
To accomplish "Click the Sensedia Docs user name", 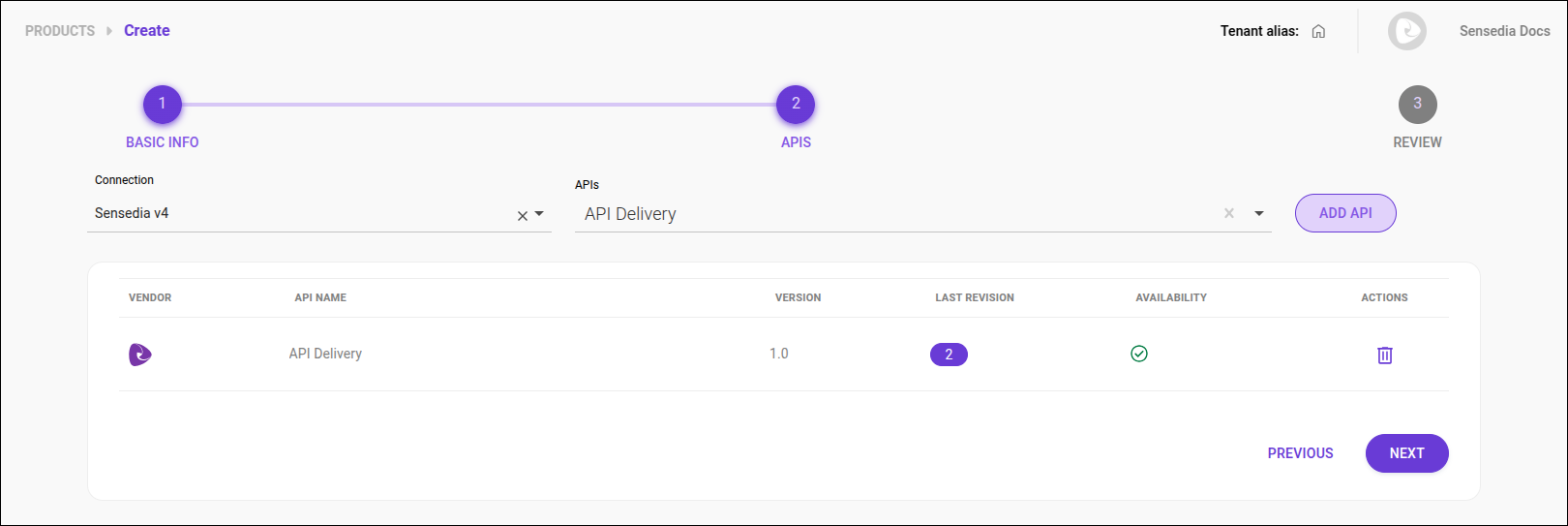I will tap(1504, 31).
